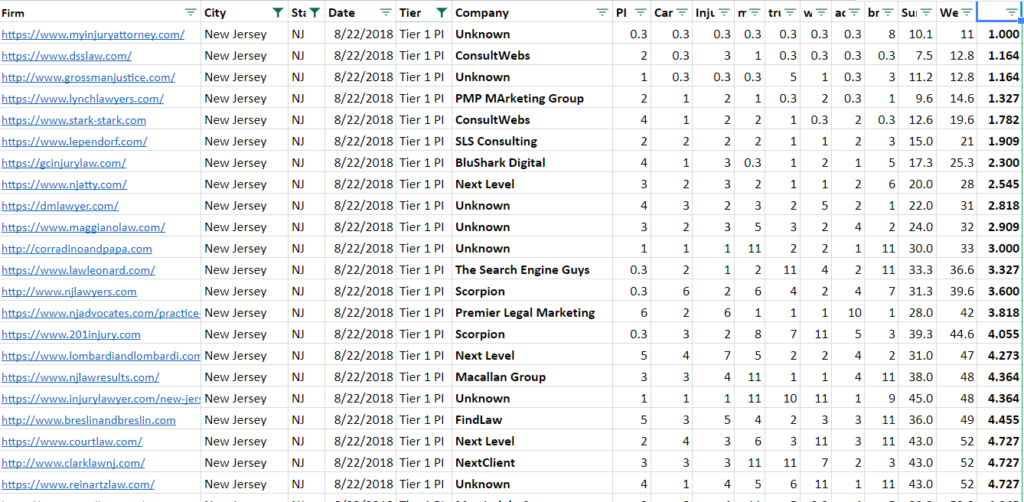Open the Car column filter icon
1024x502 pixels.
tap(682, 12)
